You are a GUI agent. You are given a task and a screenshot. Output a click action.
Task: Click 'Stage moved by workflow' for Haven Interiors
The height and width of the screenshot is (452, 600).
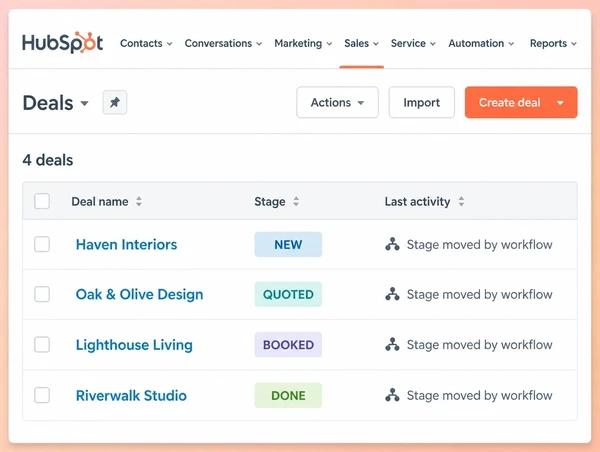479,244
